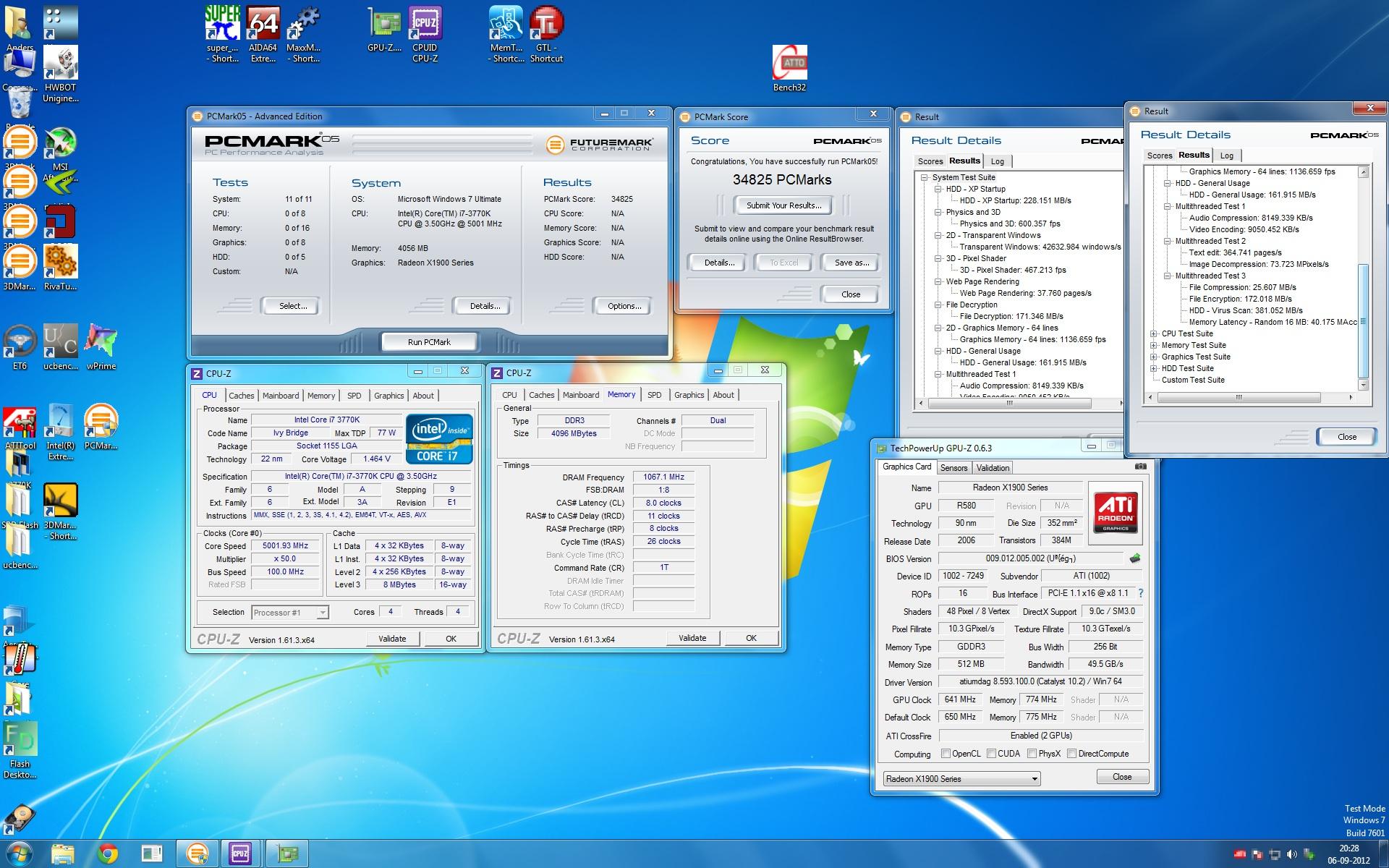Enable the CUDA checkbox in GPU-Z
This screenshot has height=868, width=1389.
(991, 754)
